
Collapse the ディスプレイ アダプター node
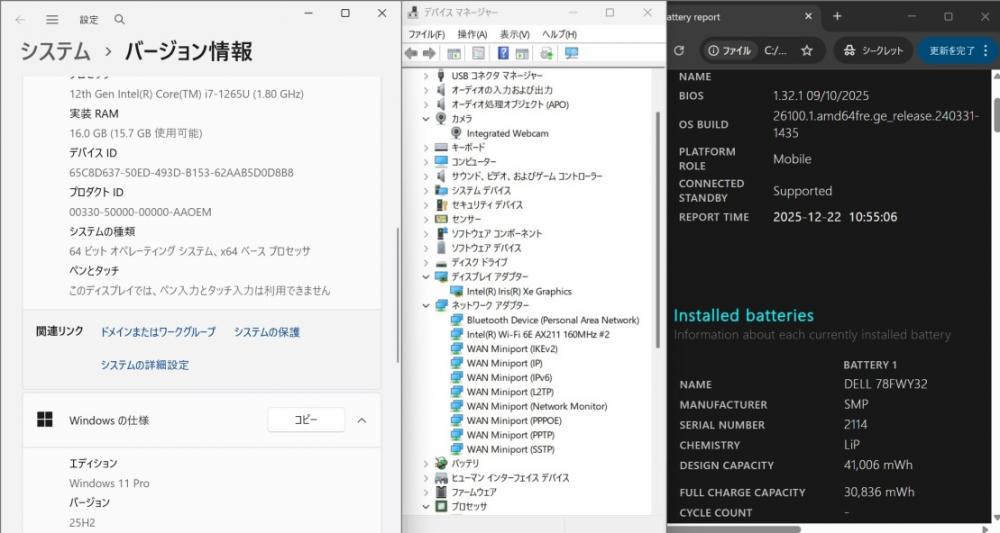point(426,277)
